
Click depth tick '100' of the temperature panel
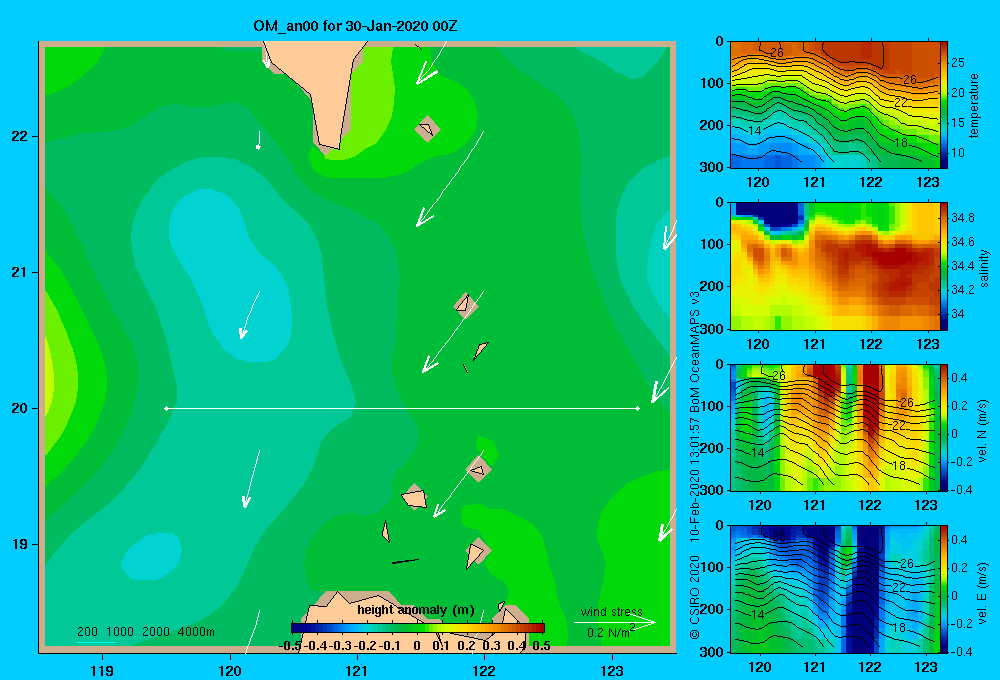712,83
